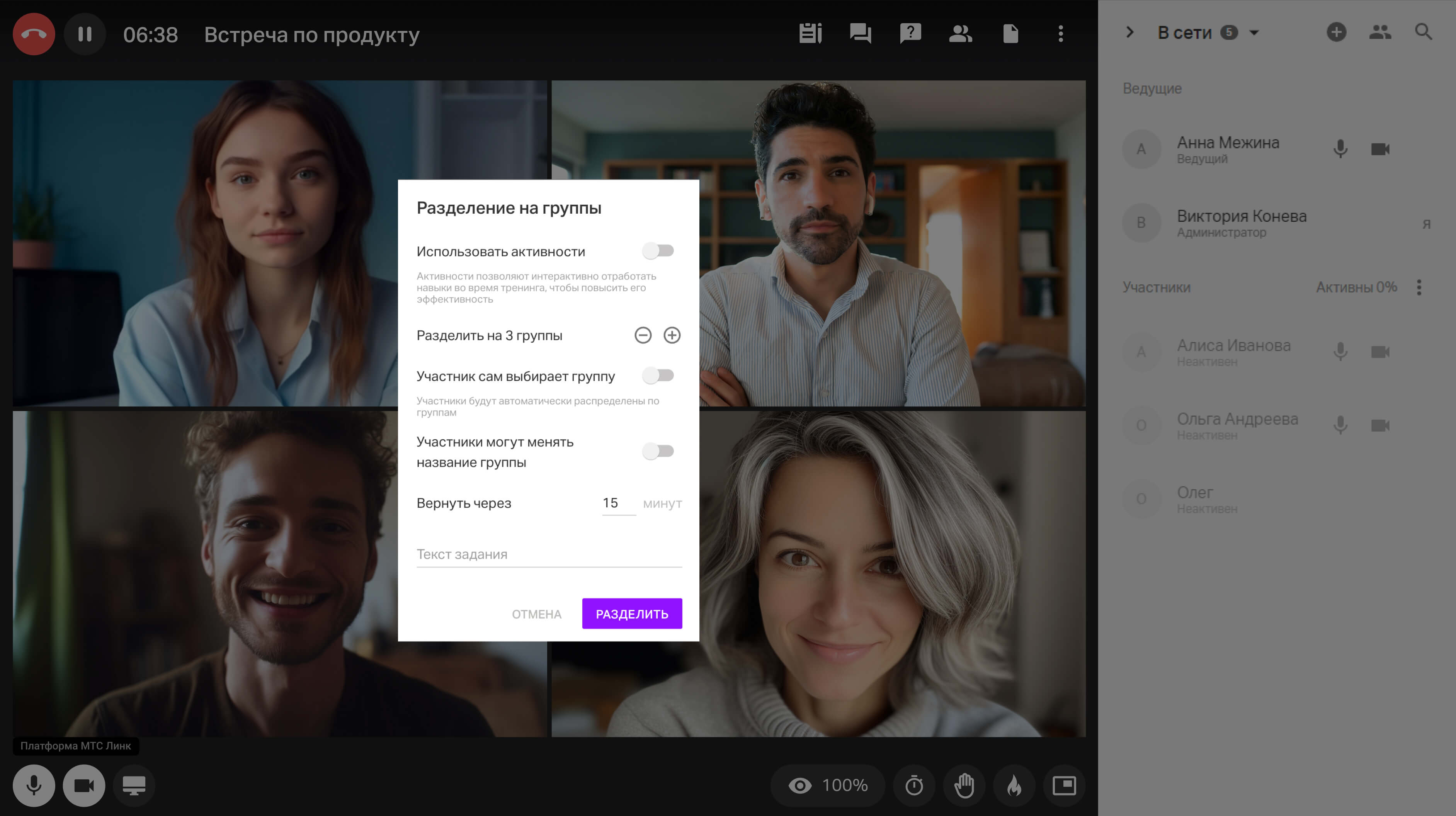Image resolution: width=1456 pixels, height=816 pixels.
Task: Raise hand using the hand icon
Action: pos(964,785)
